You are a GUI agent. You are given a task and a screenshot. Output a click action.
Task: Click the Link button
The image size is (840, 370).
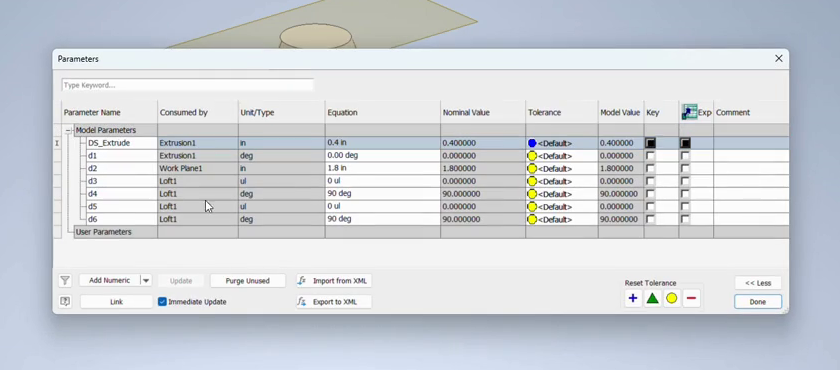(116, 301)
